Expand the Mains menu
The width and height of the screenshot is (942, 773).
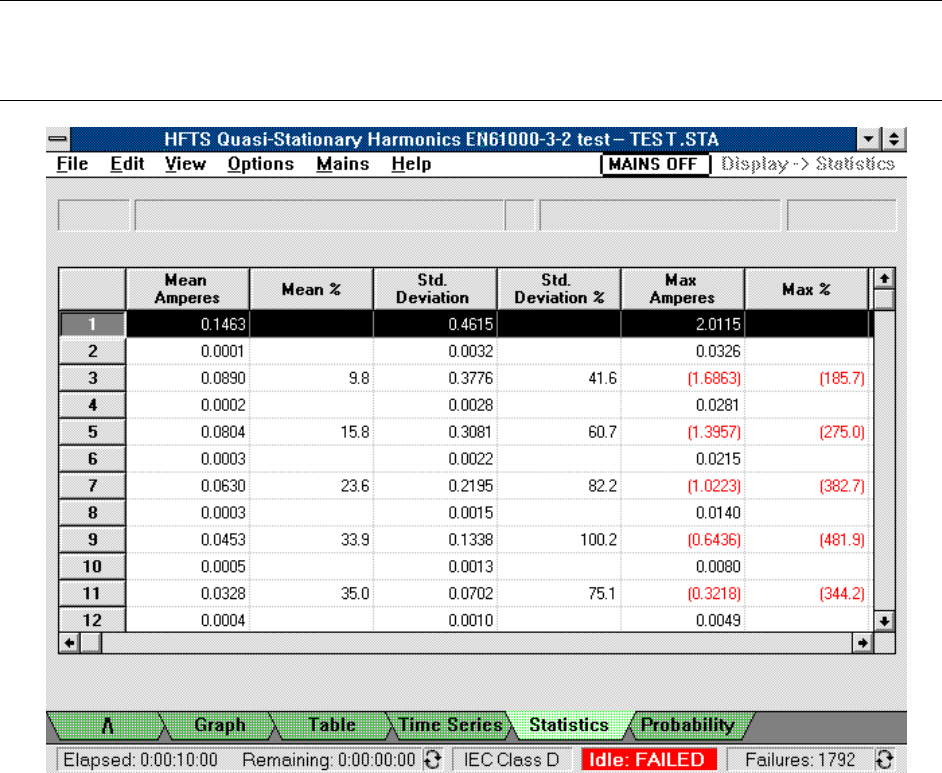tap(342, 164)
